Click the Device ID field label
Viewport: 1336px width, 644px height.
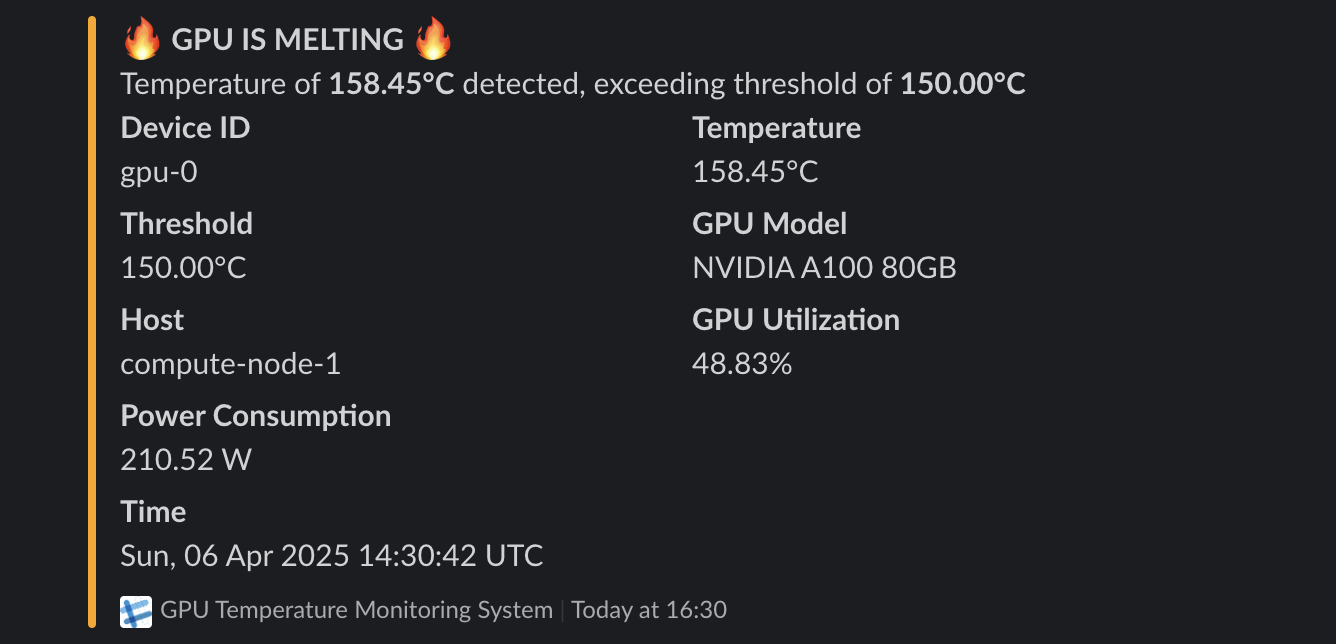point(185,128)
